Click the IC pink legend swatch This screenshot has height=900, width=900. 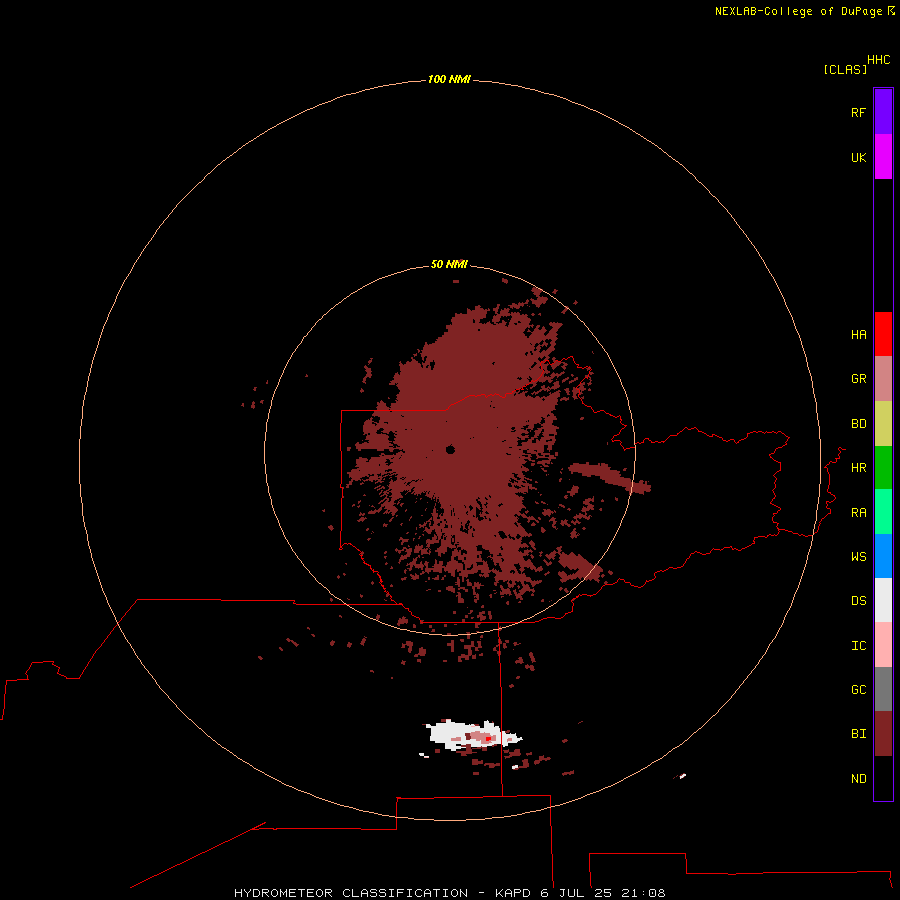[883, 645]
